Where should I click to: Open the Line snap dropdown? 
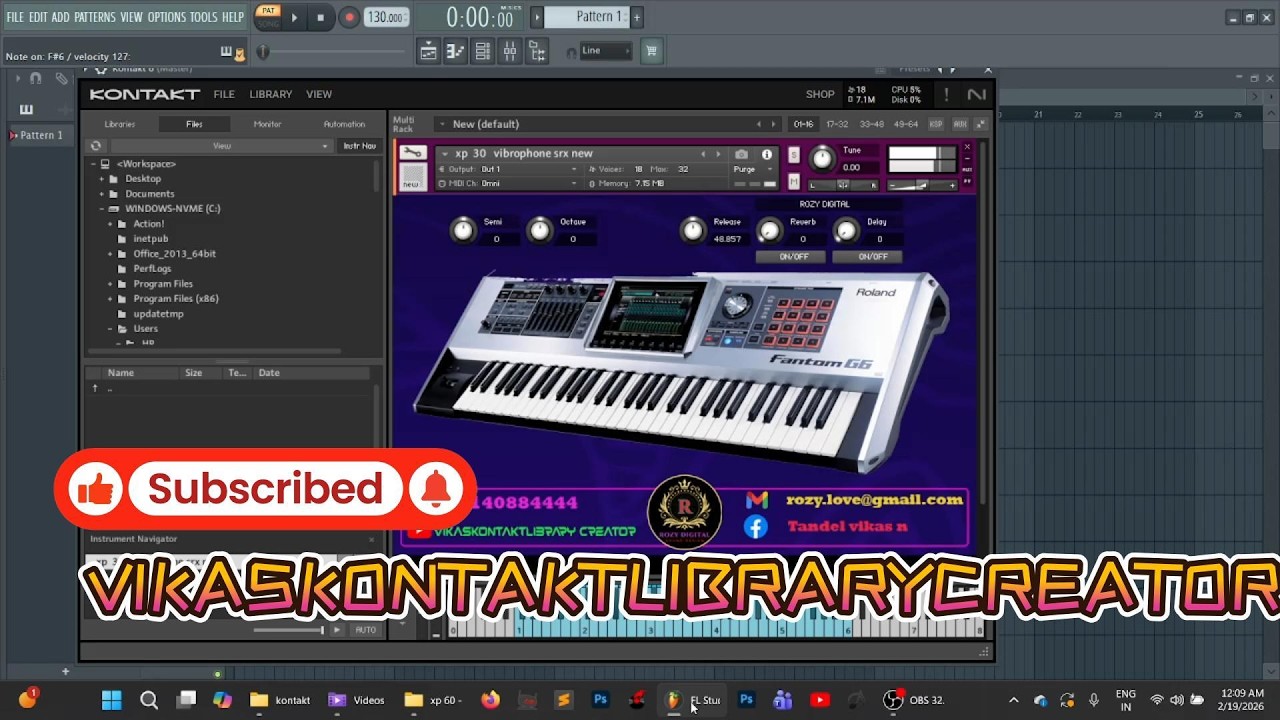pos(606,51)
